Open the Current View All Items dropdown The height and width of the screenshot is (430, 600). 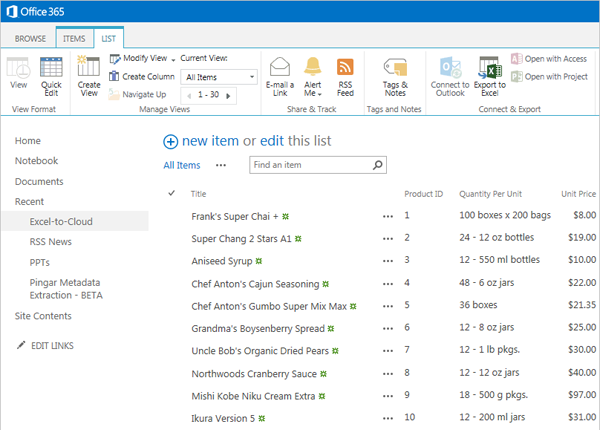[x=220, y=77]
